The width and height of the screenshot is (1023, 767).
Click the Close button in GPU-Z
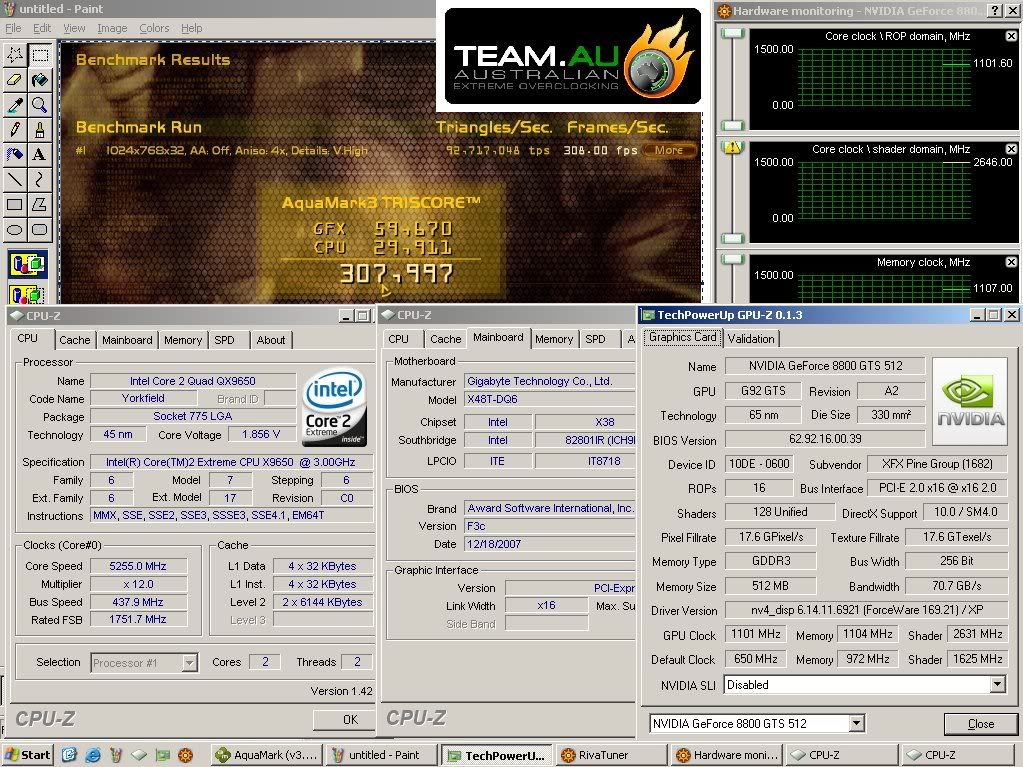point(981,724)
